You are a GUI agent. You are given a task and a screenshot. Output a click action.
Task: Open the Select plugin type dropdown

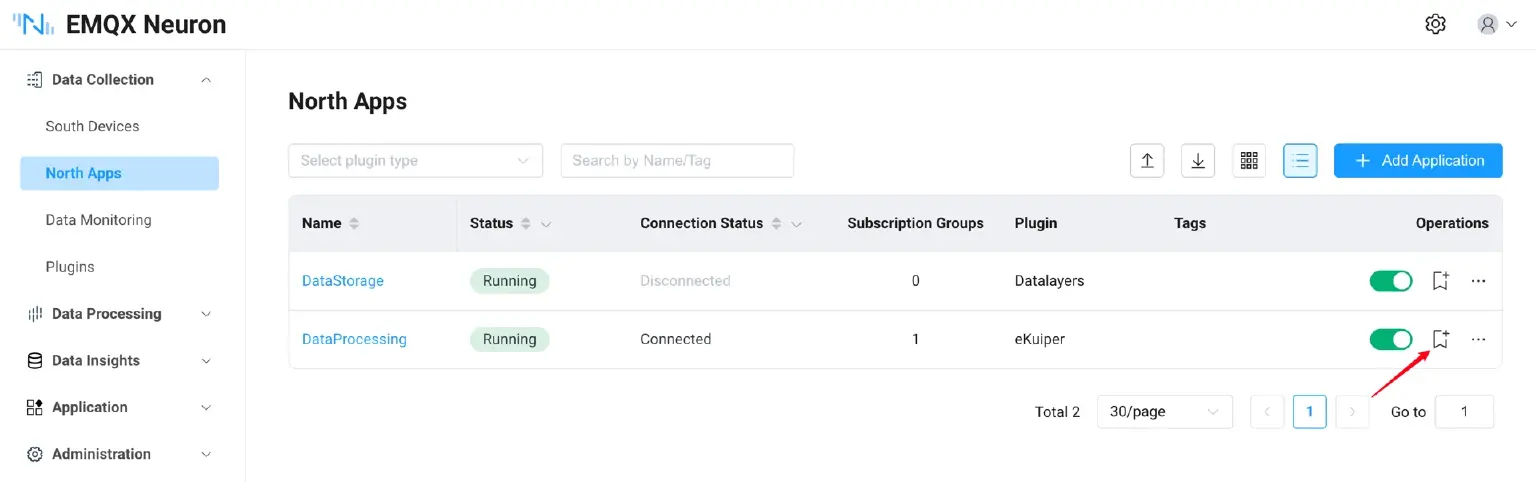tap(415, 160)
